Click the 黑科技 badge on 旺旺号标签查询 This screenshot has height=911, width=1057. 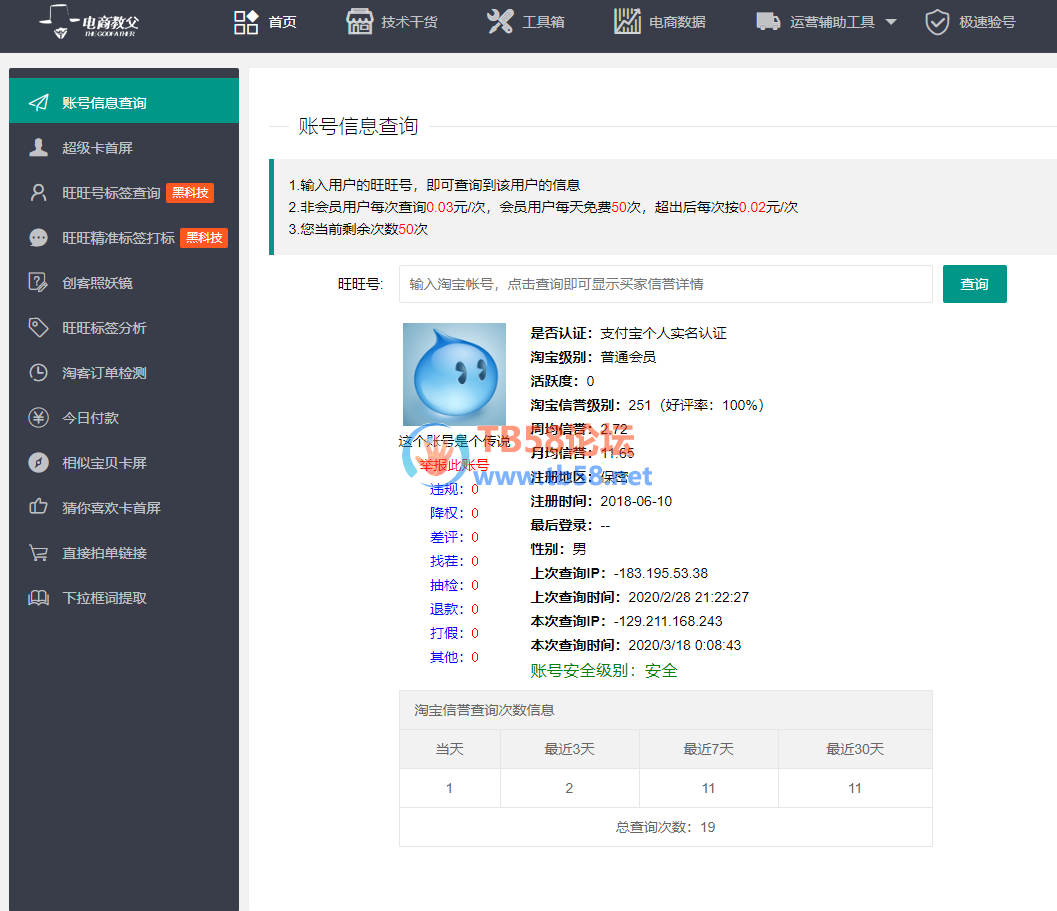[190, 193]
